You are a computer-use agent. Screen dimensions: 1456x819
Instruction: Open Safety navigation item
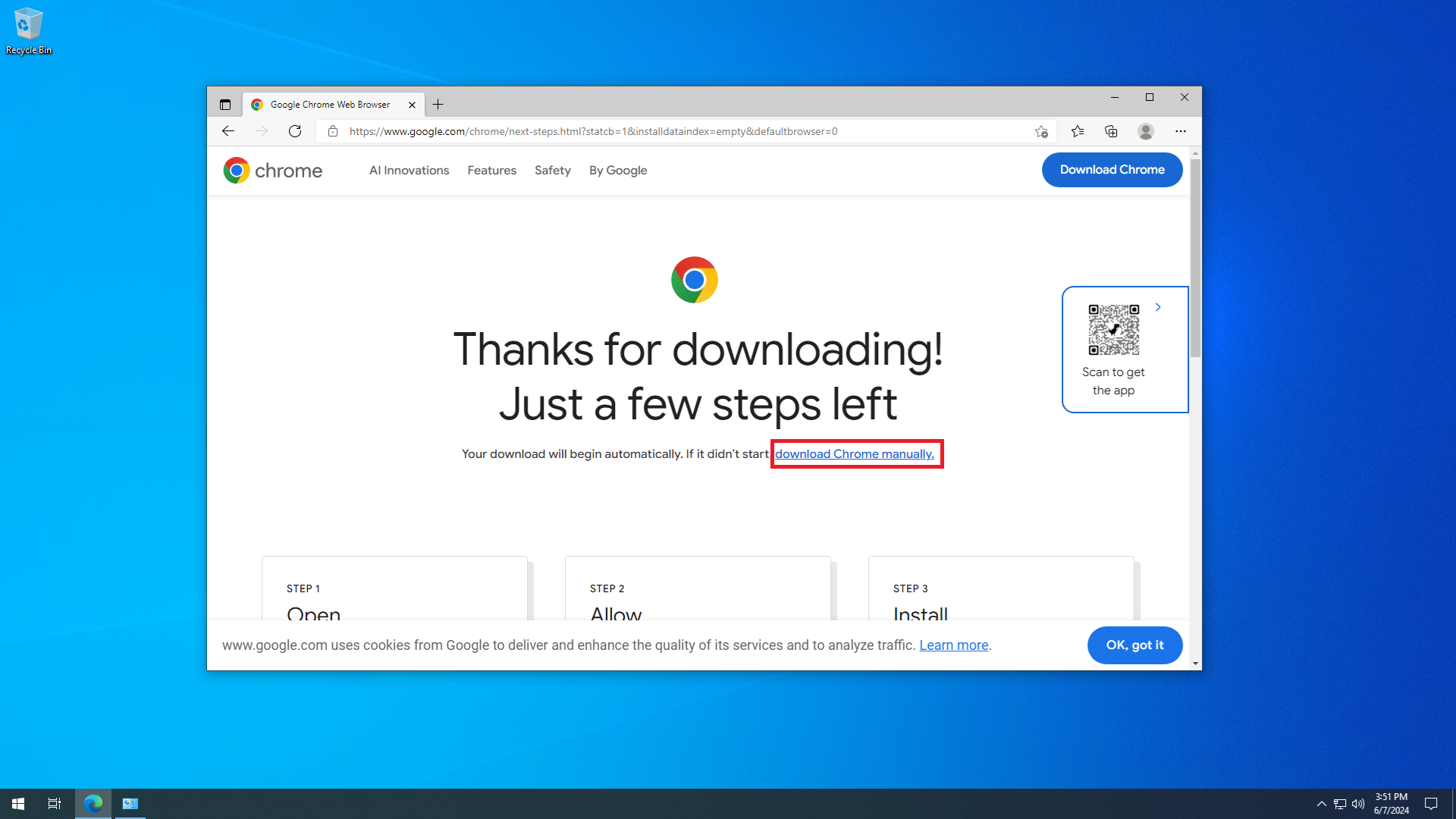[x=553, y=171]
